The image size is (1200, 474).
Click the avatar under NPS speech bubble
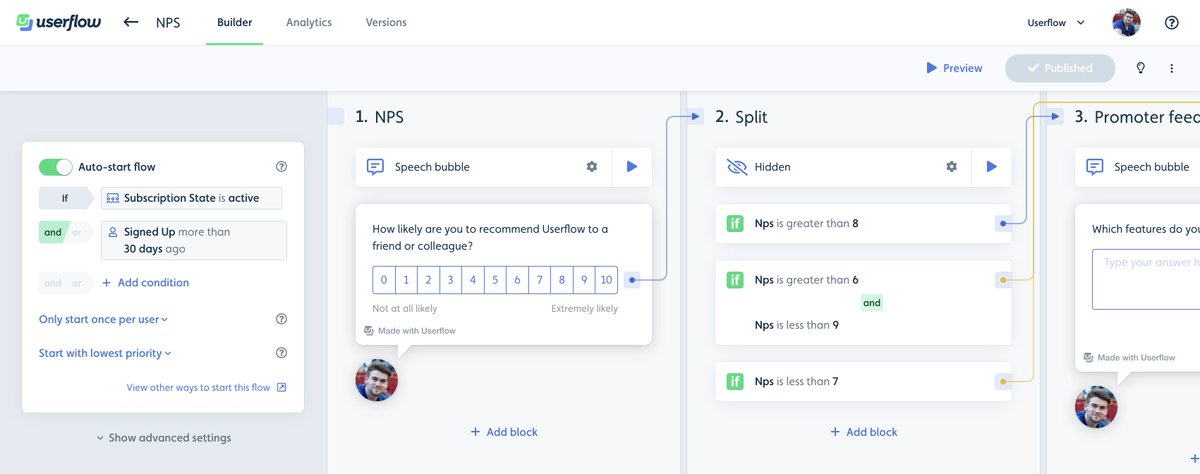pos(377,380)
